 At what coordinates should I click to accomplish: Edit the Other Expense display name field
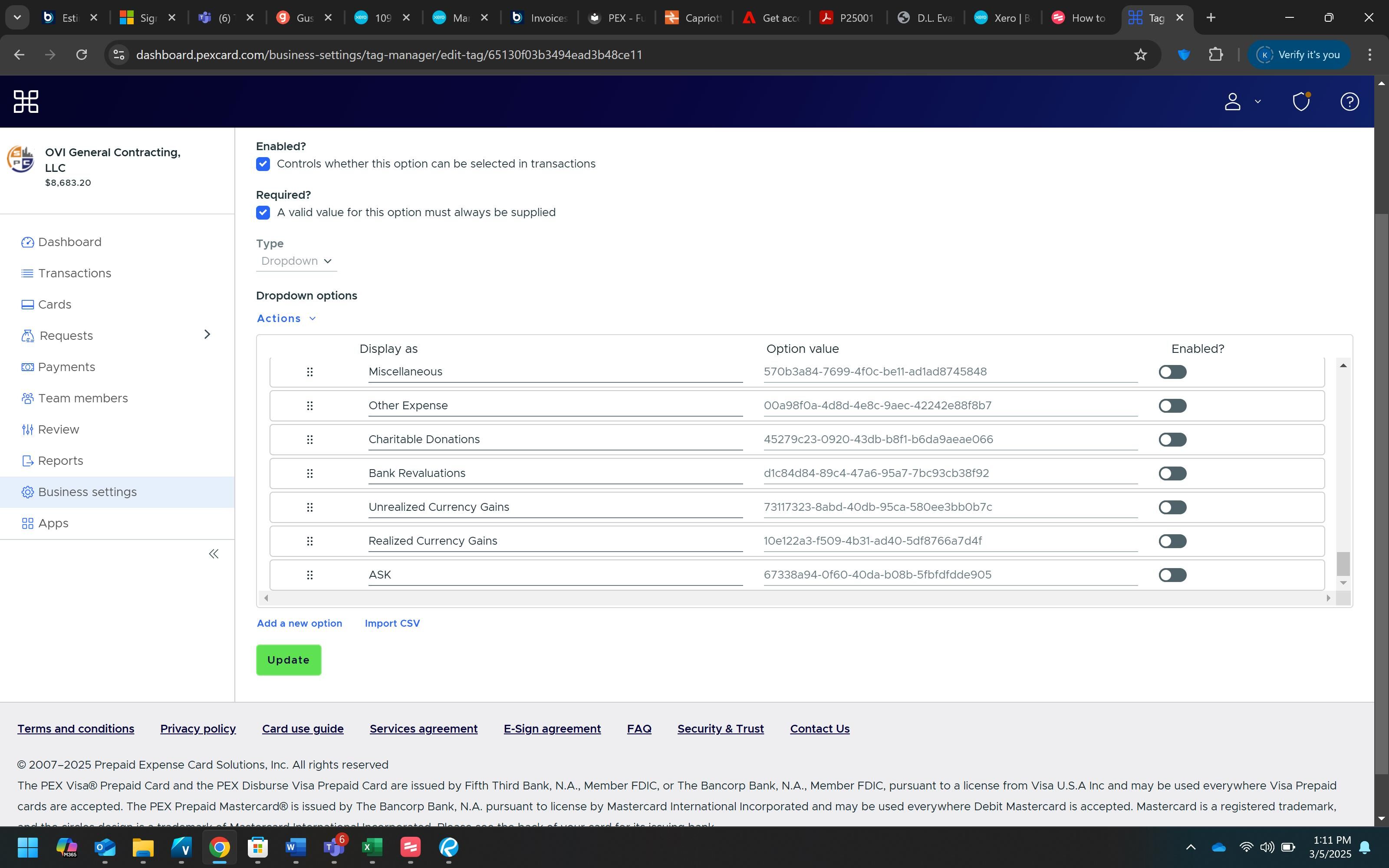[x=554, y=406]
